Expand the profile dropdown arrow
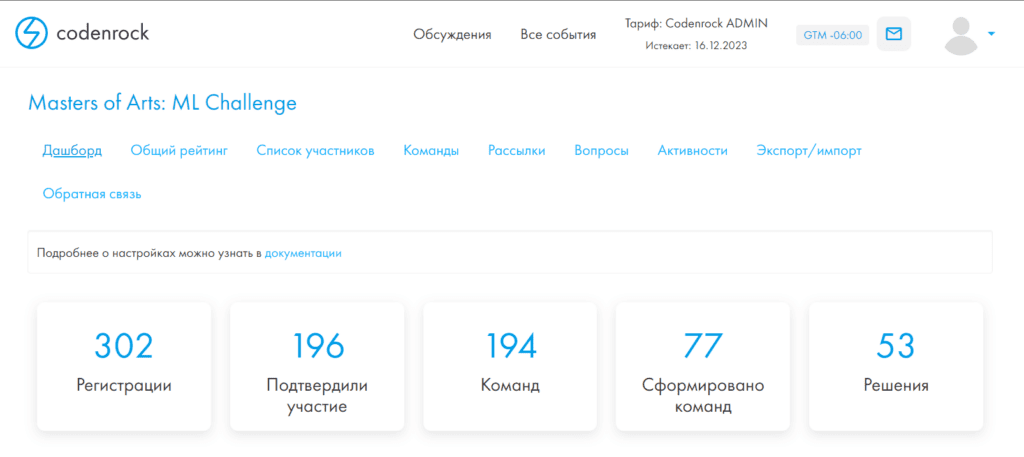The height and width of the screenshot is (457, 1024). coord(991,33)
